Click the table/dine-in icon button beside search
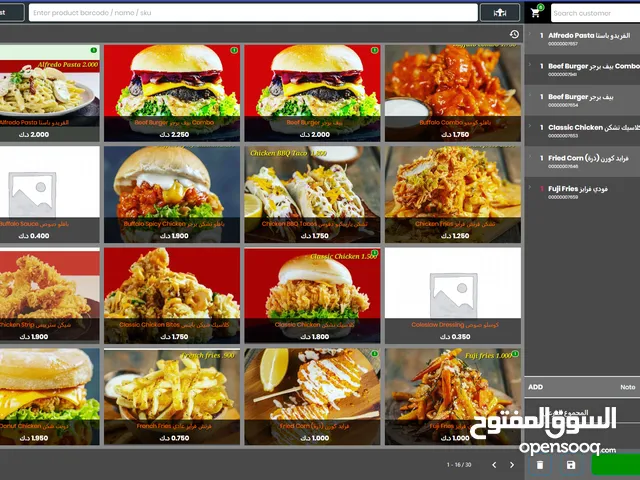This screenshot has width=640, height=480. pyautogui.click(x=500, y=13)
